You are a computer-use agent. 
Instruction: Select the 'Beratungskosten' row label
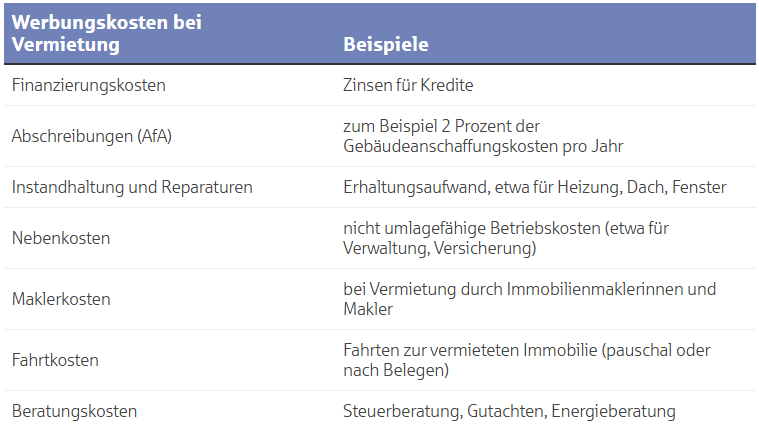pos(75,411)
